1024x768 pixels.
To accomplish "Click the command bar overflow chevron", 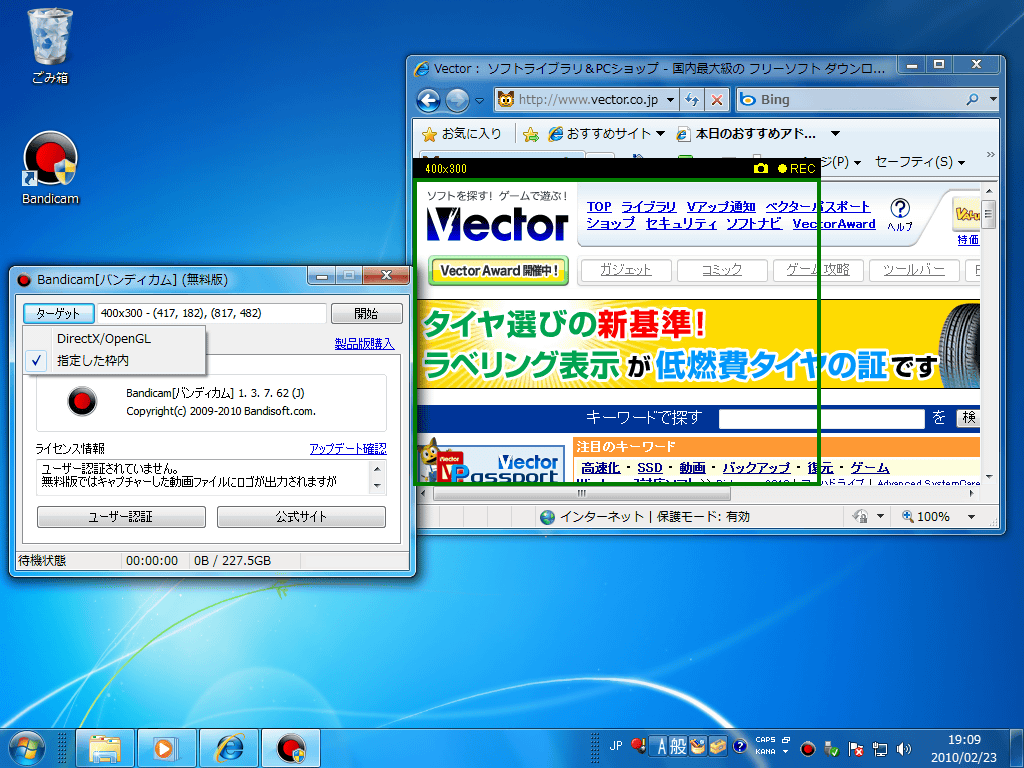I will (991, 155).
